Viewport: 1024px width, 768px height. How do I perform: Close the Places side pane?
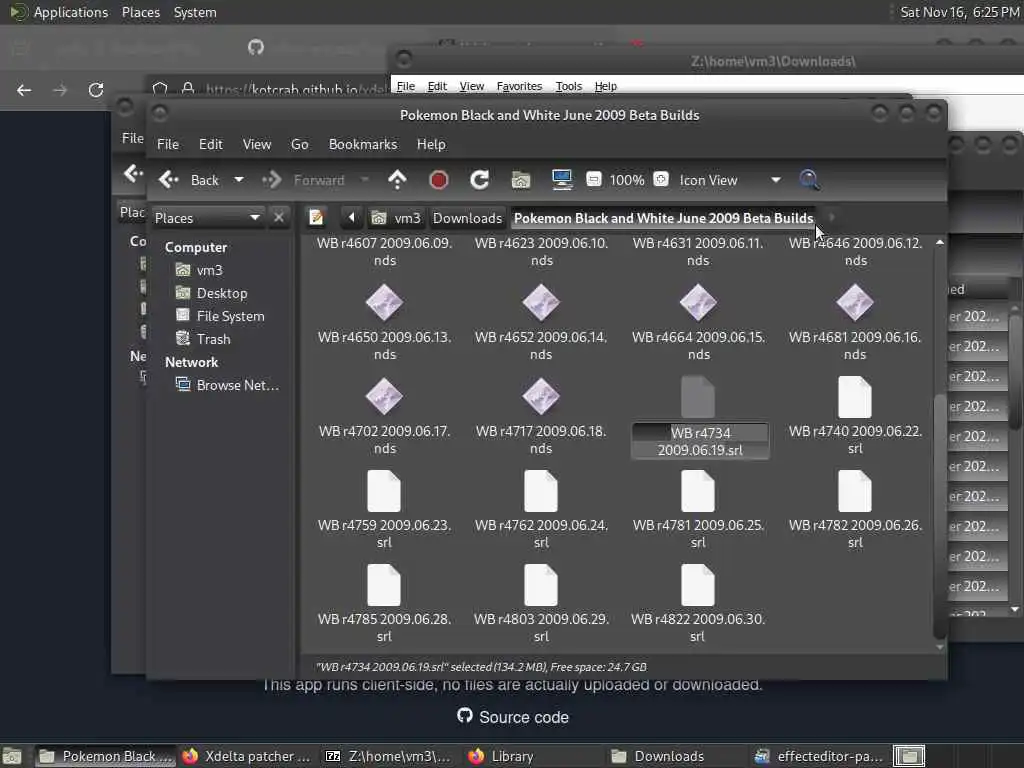point(279,217)
